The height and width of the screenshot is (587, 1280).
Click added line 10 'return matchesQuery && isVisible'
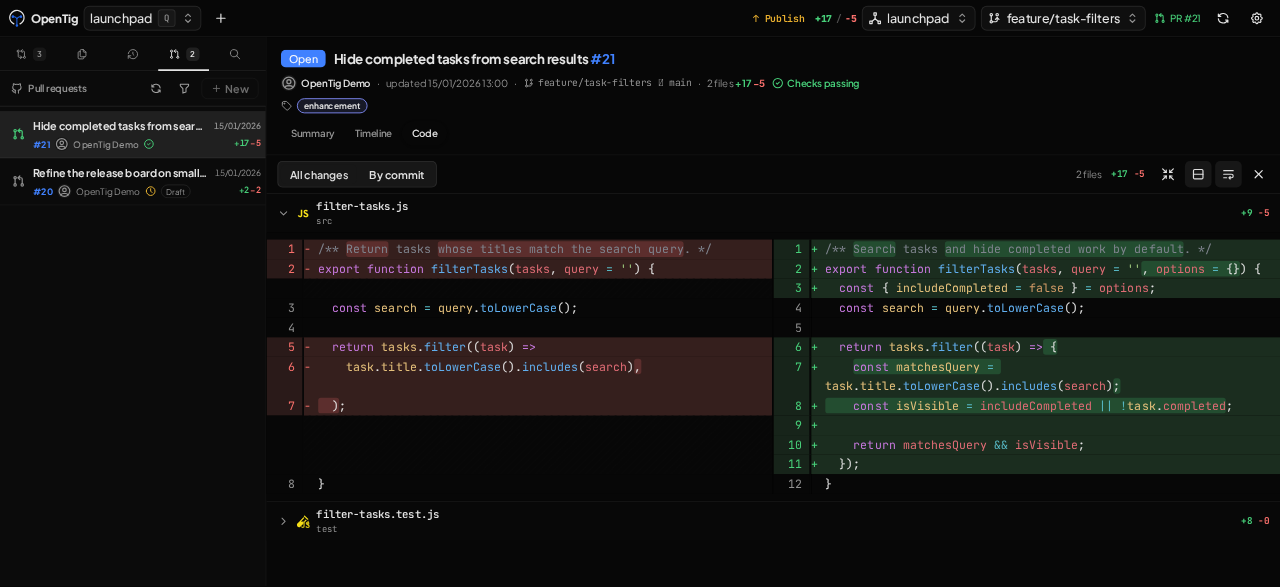pos(1027,445)
